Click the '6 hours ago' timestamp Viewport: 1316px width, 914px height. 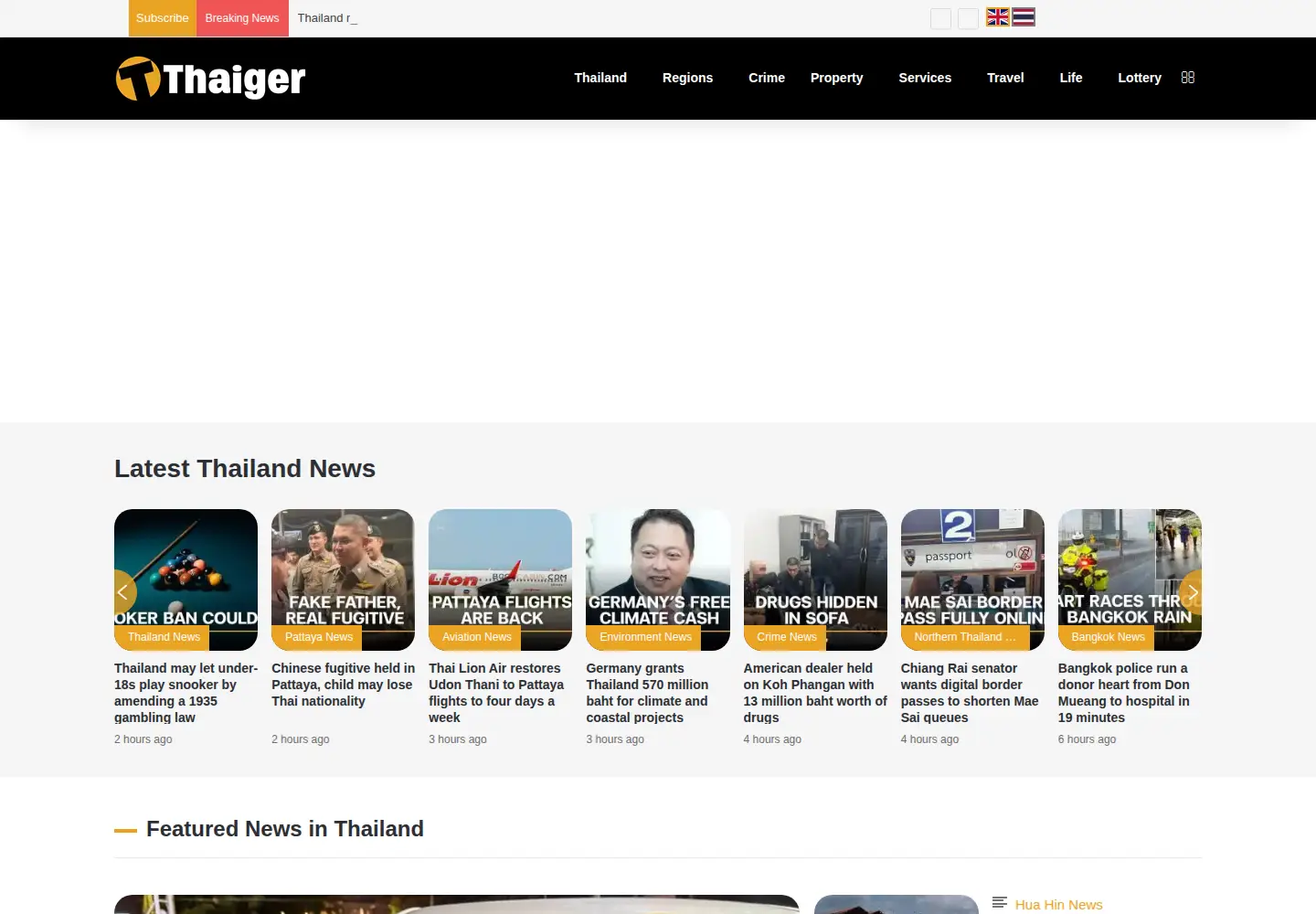(1087, 739)
